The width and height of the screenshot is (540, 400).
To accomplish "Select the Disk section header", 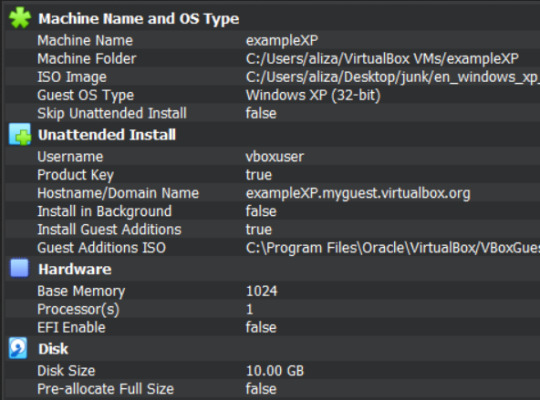I will tap(53, 349).
